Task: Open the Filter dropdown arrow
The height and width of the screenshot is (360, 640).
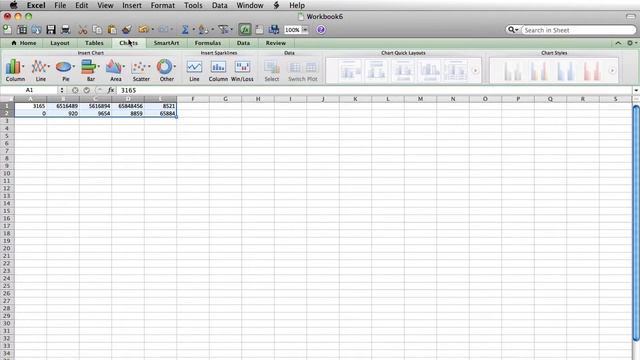Action: click(x=231, y=29)
